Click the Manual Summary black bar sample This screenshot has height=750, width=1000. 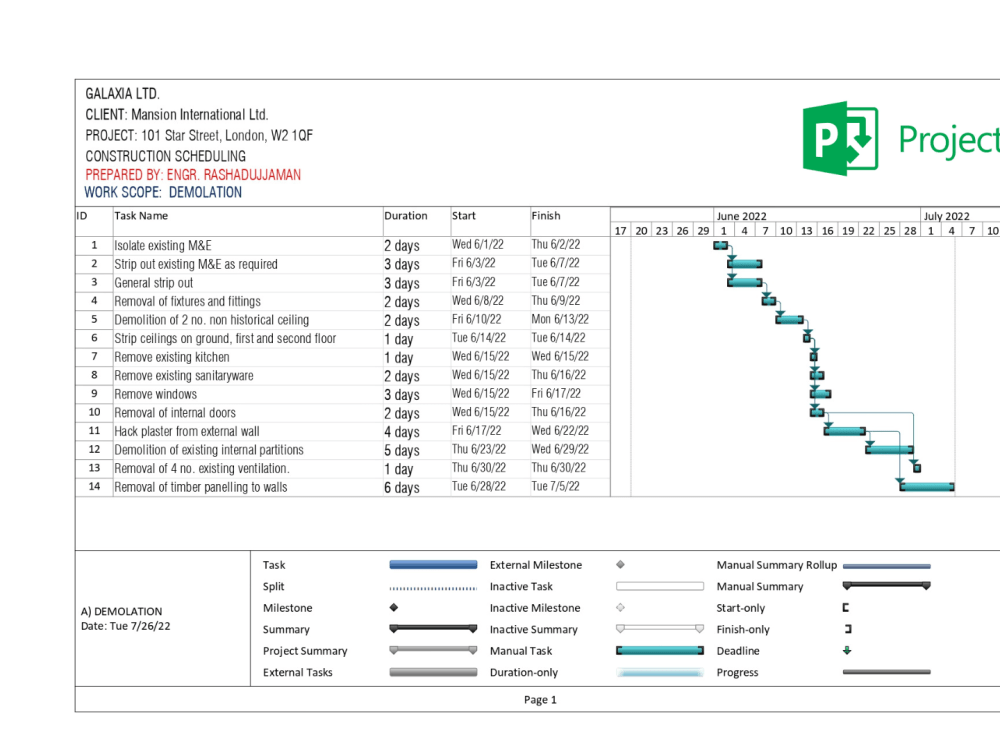coord(886,585)
